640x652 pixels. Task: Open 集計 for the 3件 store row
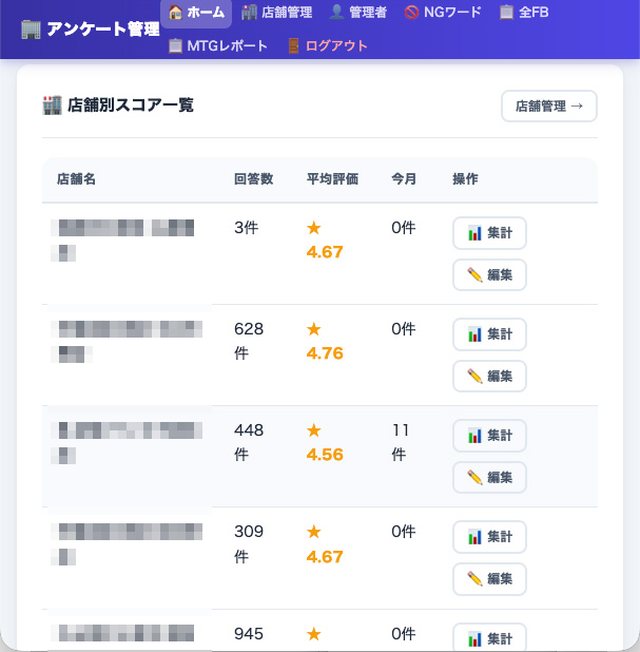tap(489, 233)
